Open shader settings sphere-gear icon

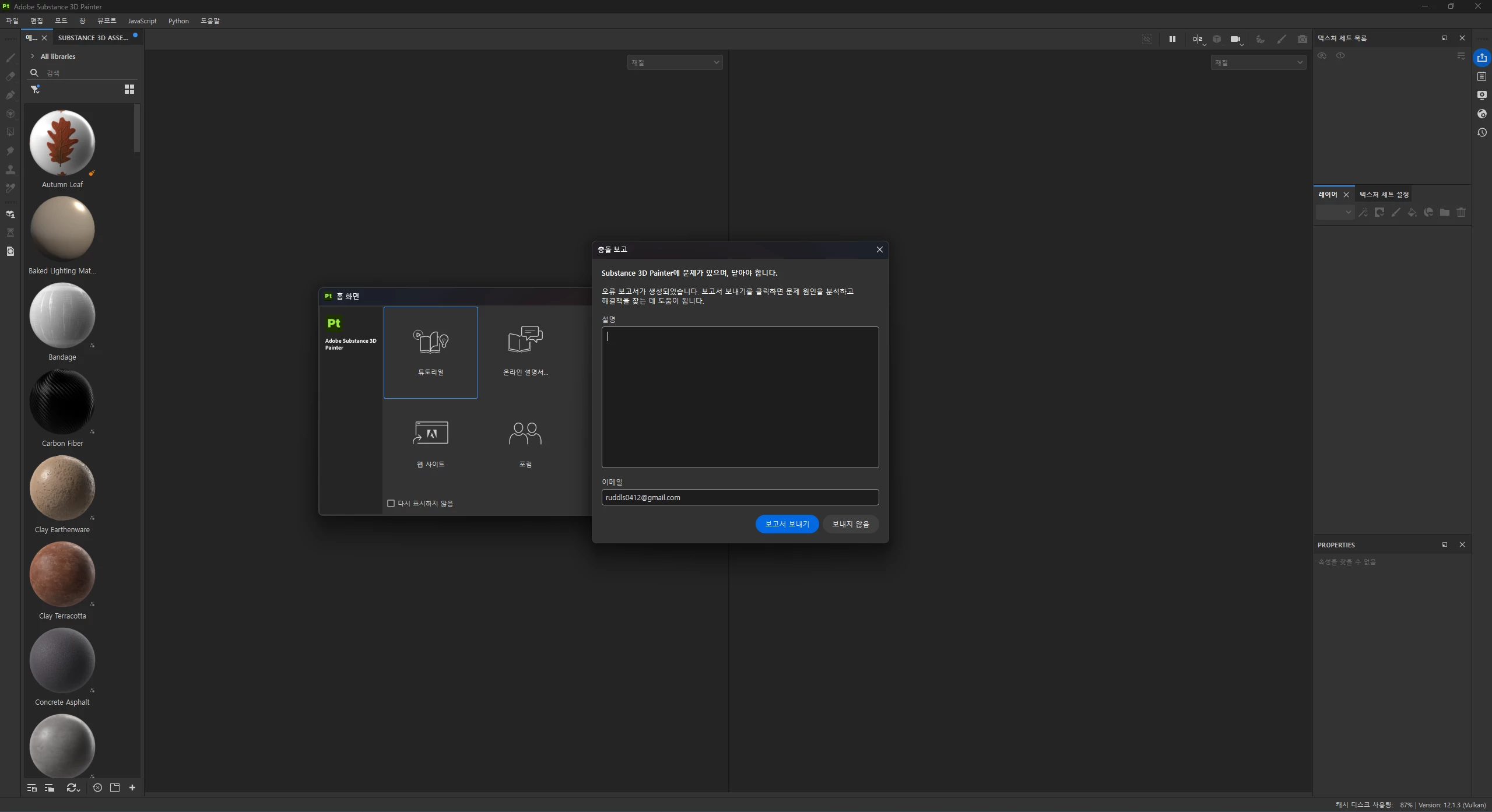[x=1482, y=114]
